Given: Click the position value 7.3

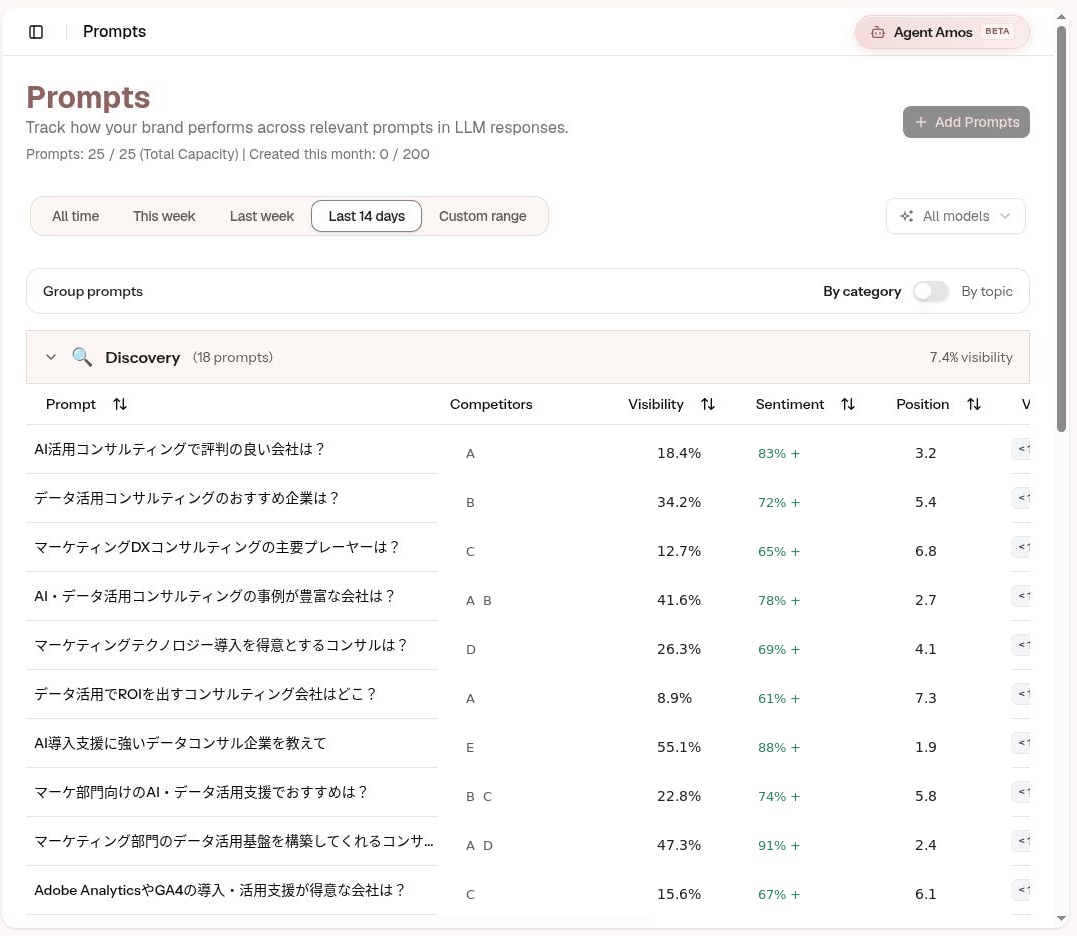Looking at the screenshot, I should [925, 698].
